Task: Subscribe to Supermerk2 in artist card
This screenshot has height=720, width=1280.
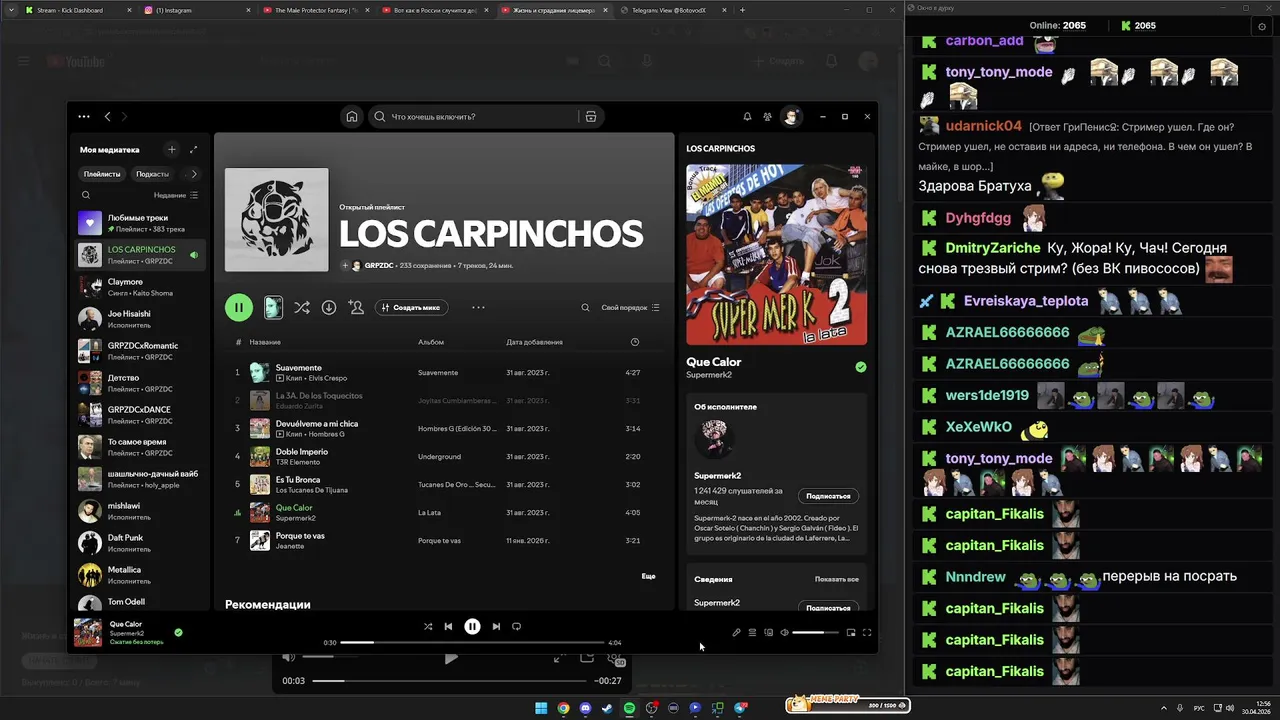Action: point(828,496)
